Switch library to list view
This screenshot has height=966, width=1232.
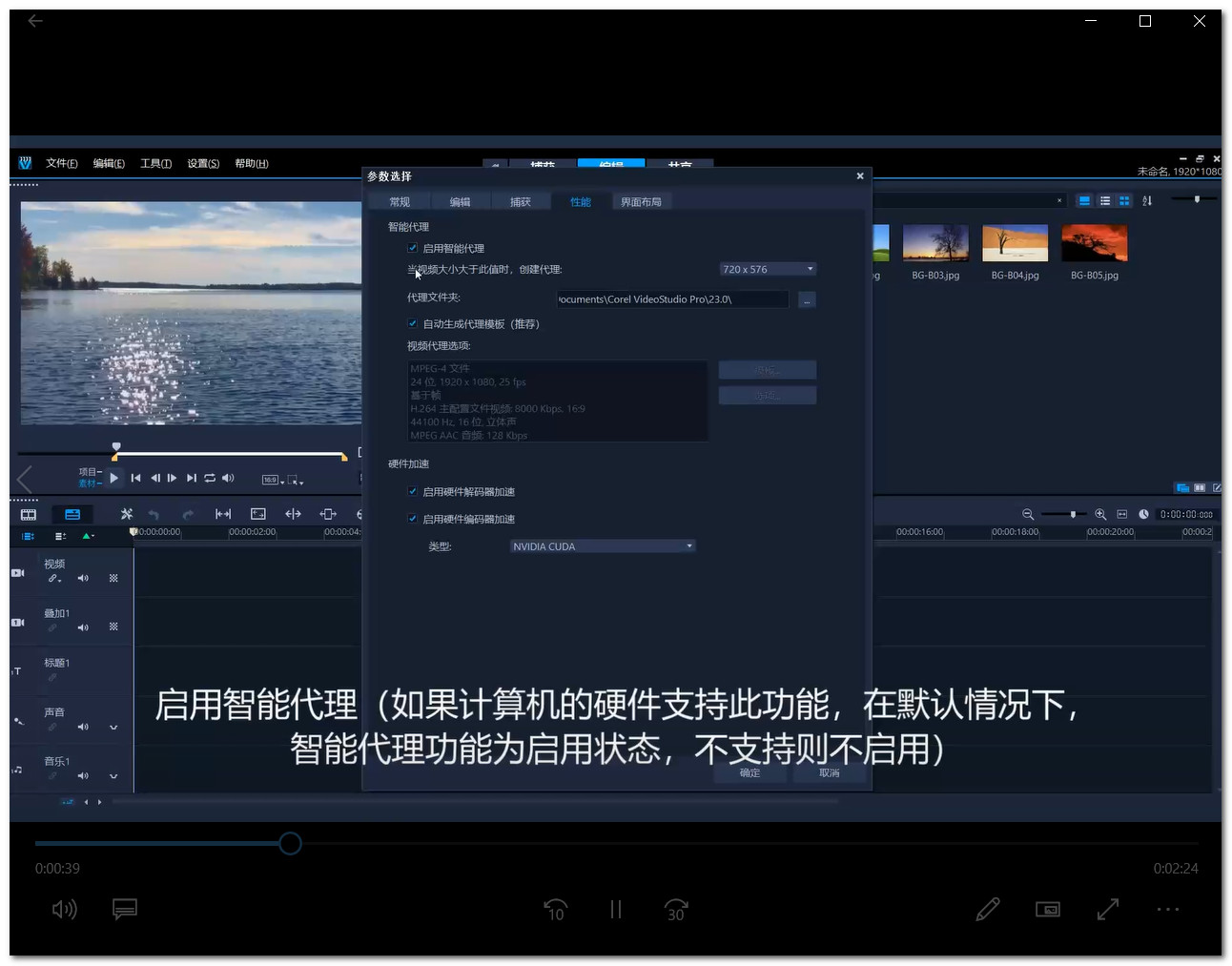pyautogui.click(x=1105, y=201)
